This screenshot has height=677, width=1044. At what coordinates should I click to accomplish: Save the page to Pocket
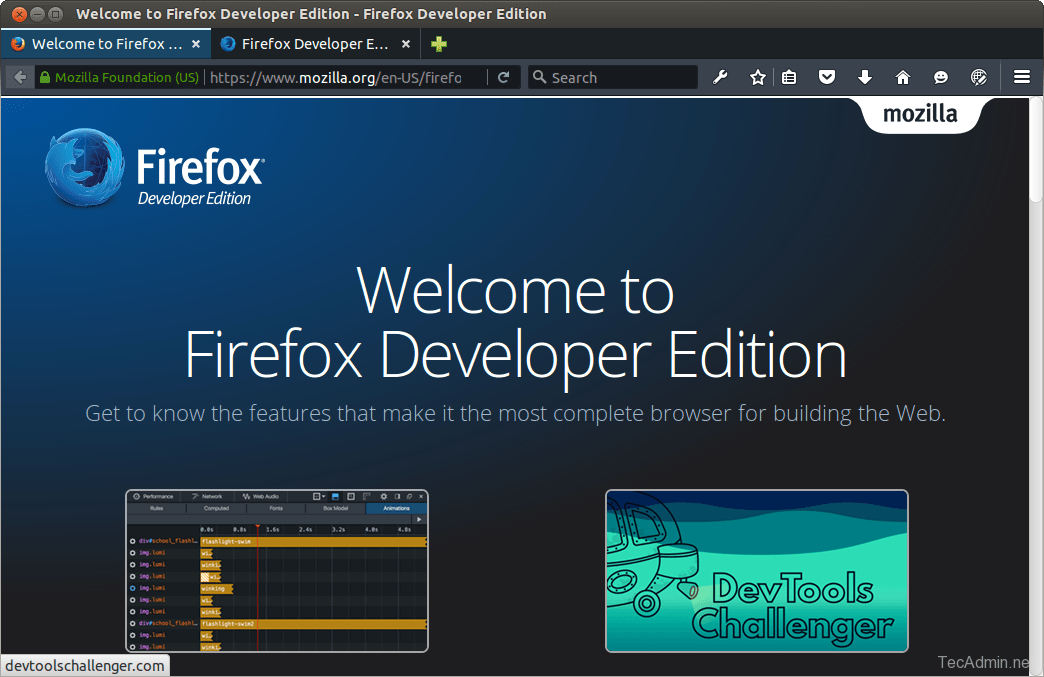827,77
